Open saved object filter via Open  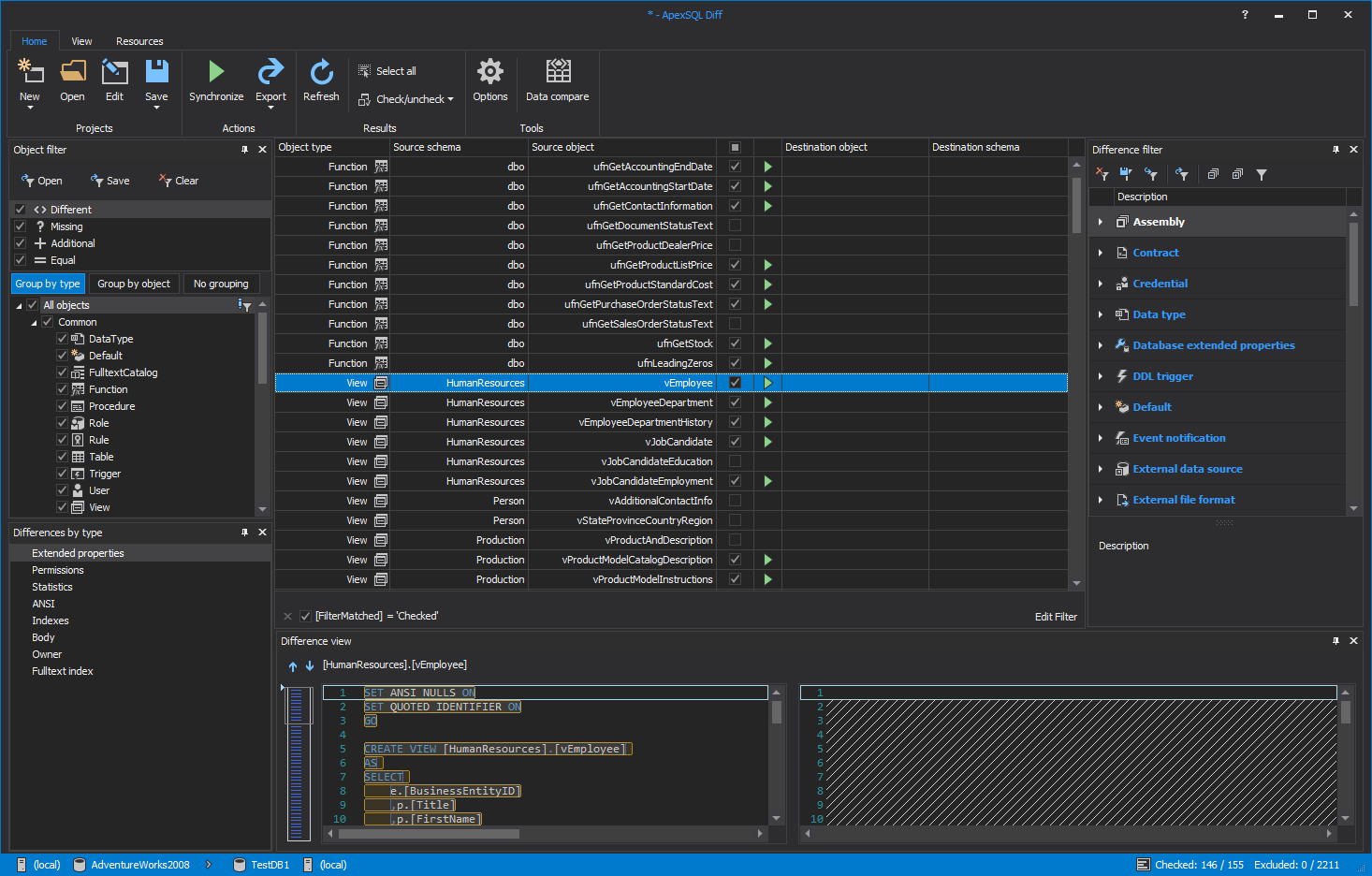click(42, 181)
